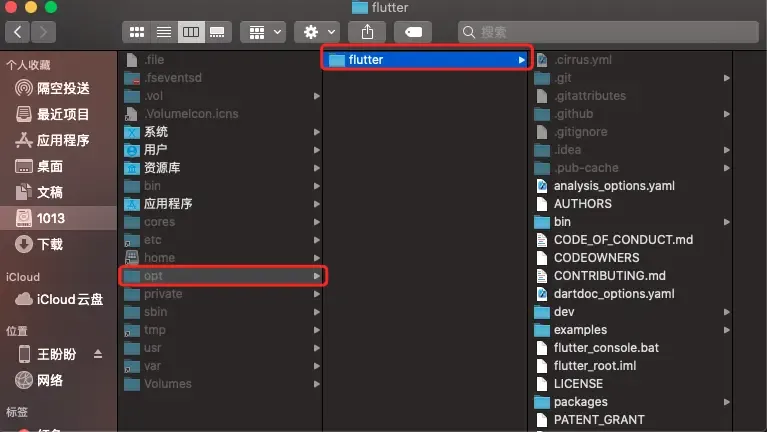This screenshot has width=767, height=432.
Task: Select the etc folder
Action: (220, 240)
